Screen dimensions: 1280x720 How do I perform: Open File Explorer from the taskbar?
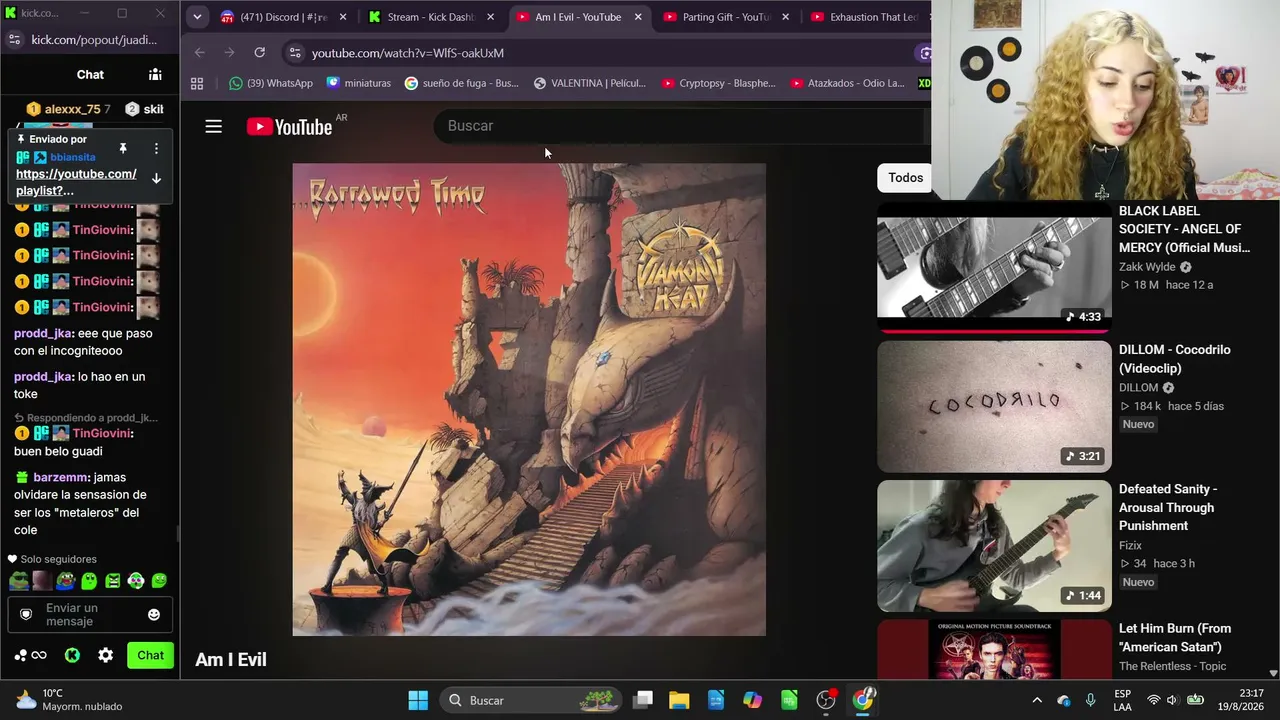679,700
